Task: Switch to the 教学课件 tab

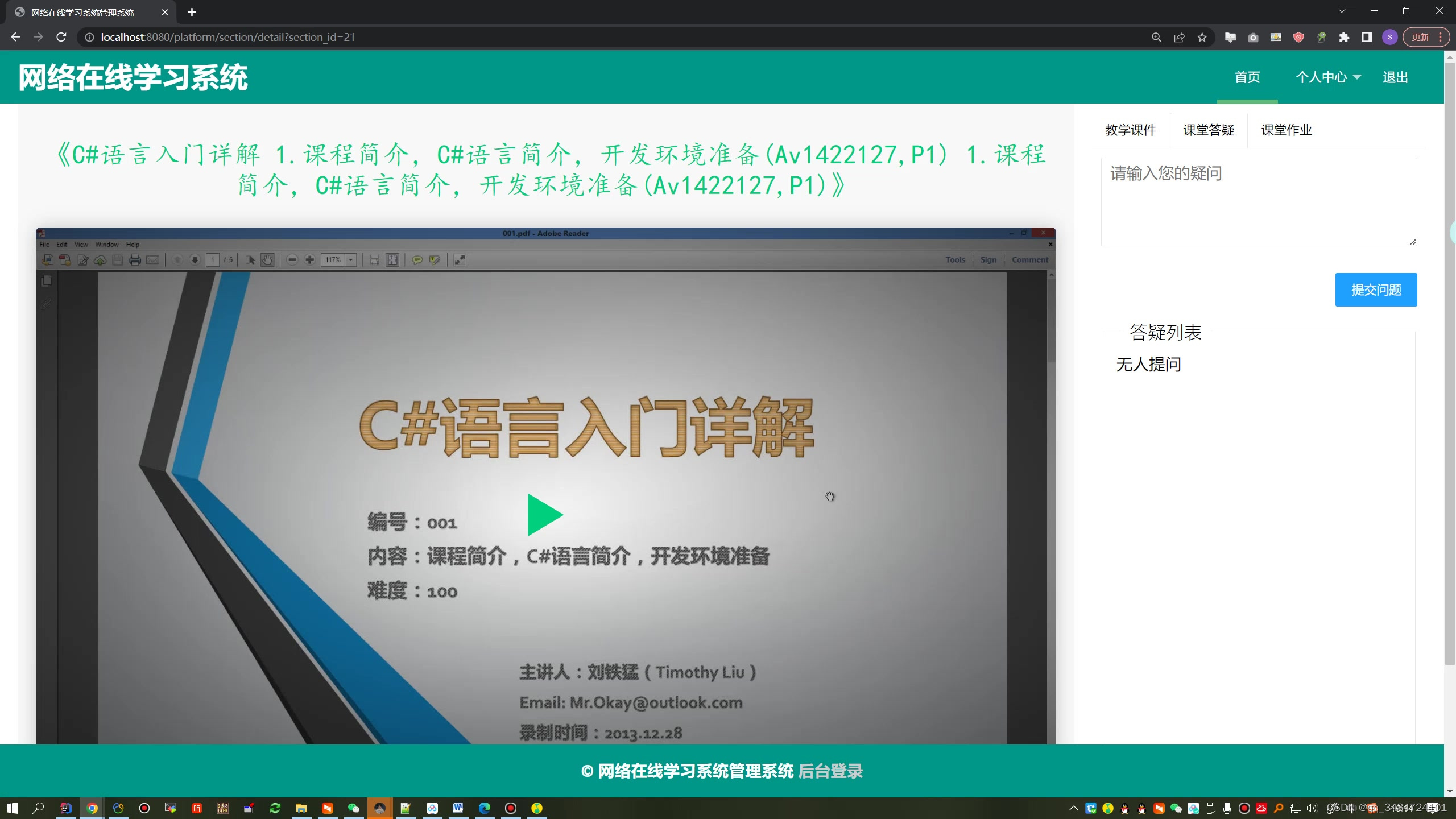Action: point(1130,130)
